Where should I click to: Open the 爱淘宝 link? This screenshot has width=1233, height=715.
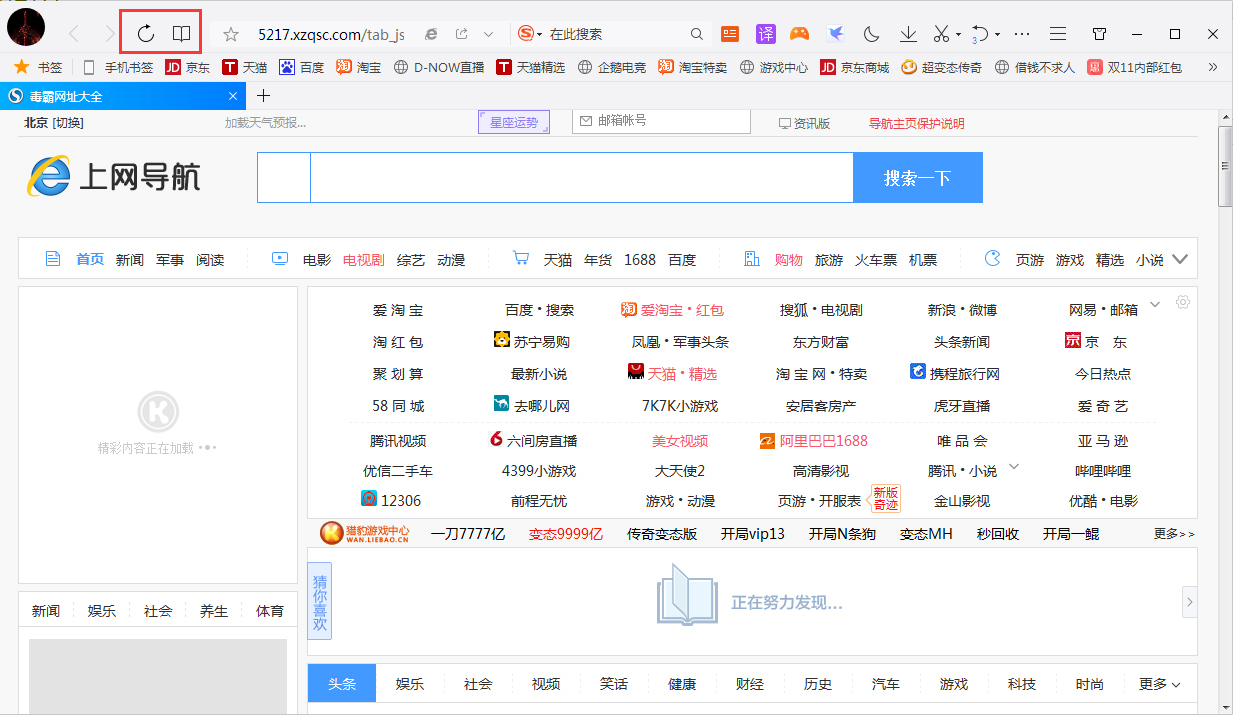pyautogui.click(x=396, y=310)
